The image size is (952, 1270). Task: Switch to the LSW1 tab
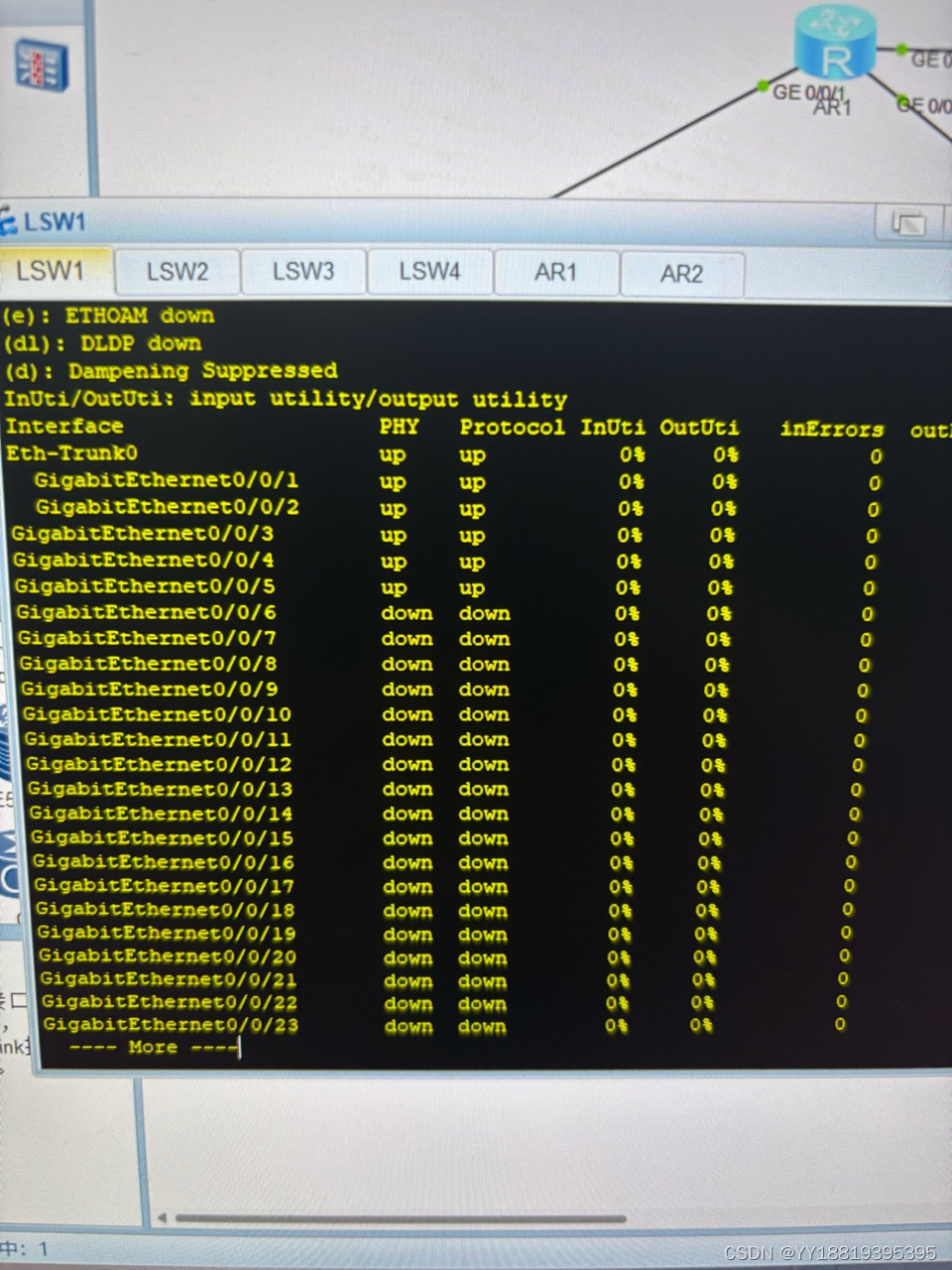coord(51,270)
